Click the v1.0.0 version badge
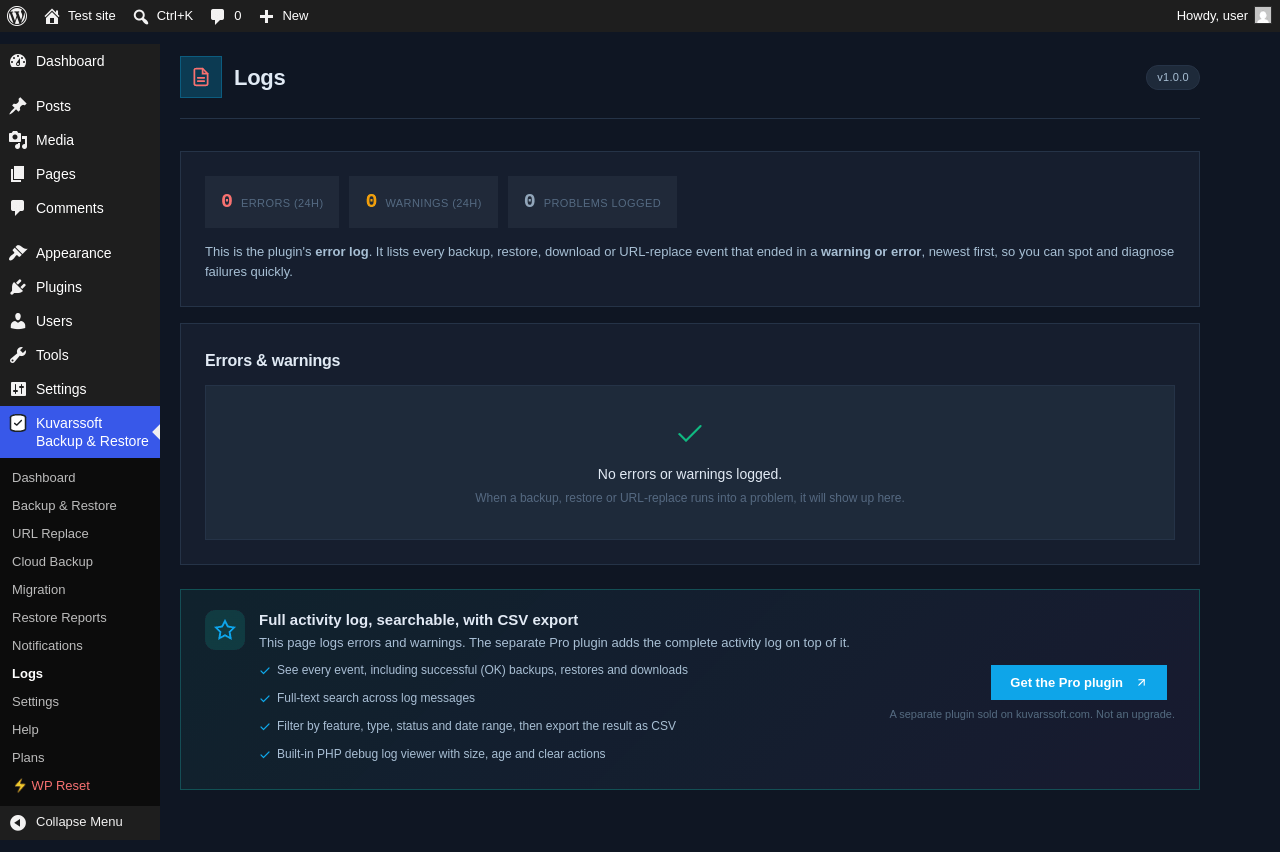1280x852 pixels. pyautogui.click(x=1173, y=78)
